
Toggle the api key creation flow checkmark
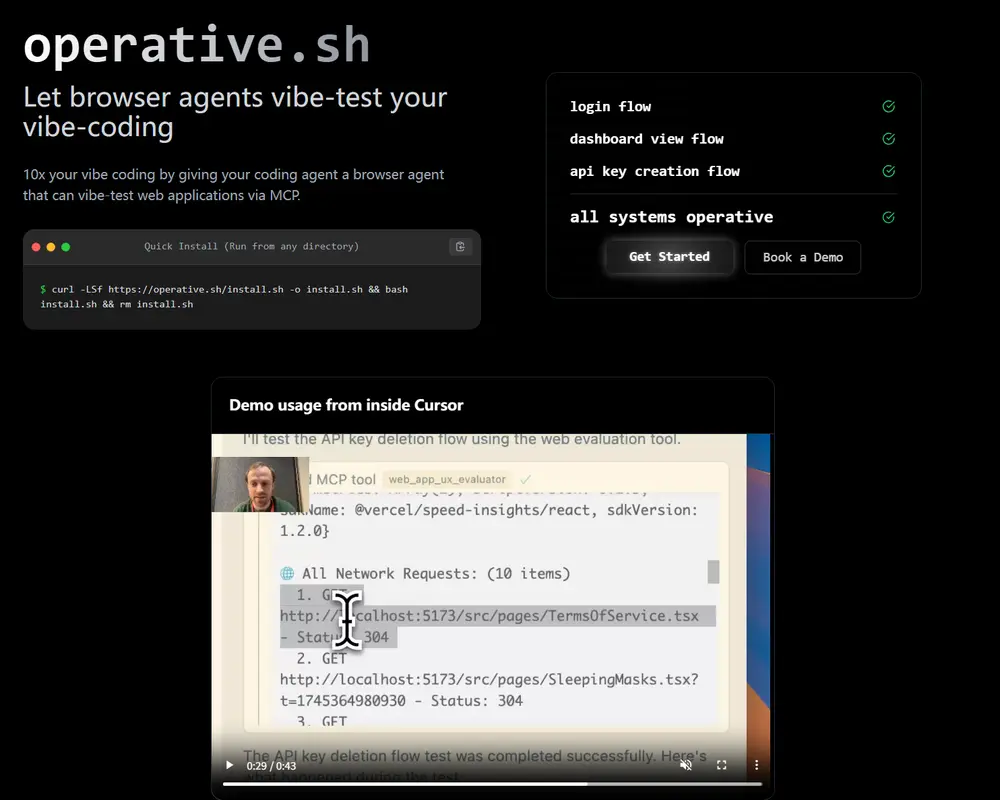(x=888, y=171)
